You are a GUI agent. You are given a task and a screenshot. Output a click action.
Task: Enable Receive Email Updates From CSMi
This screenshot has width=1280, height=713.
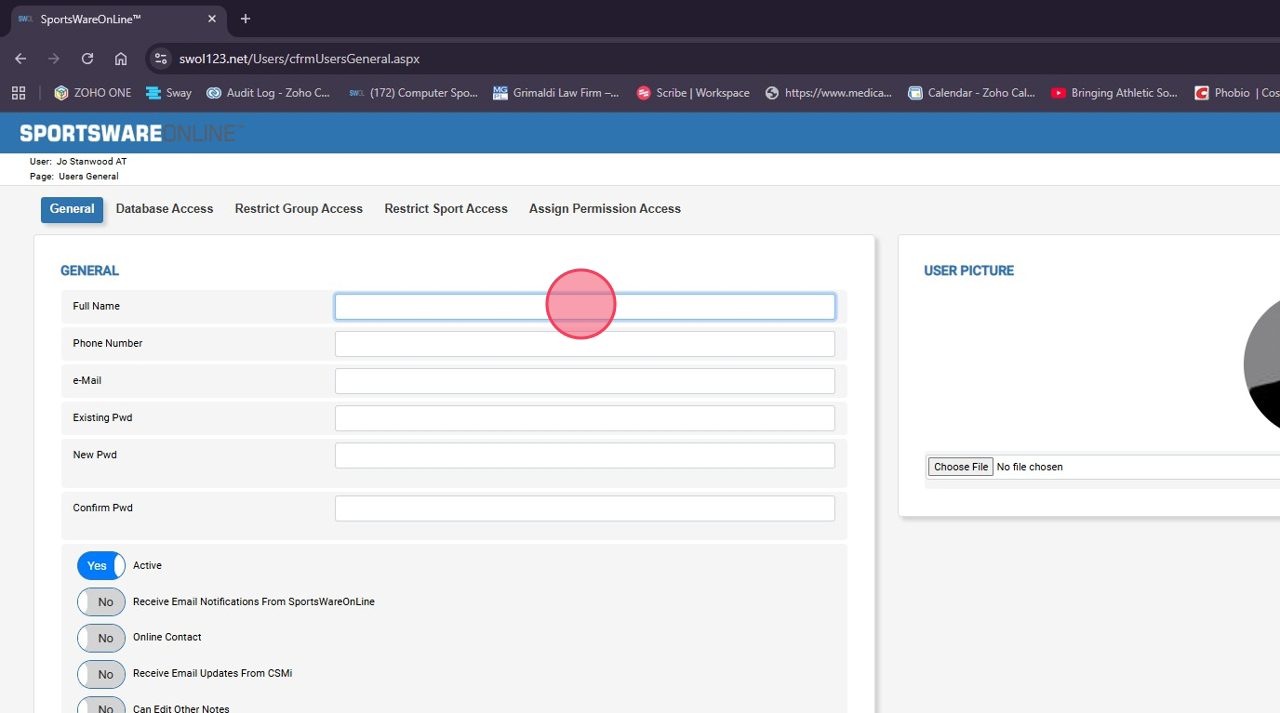coord(101,674)
